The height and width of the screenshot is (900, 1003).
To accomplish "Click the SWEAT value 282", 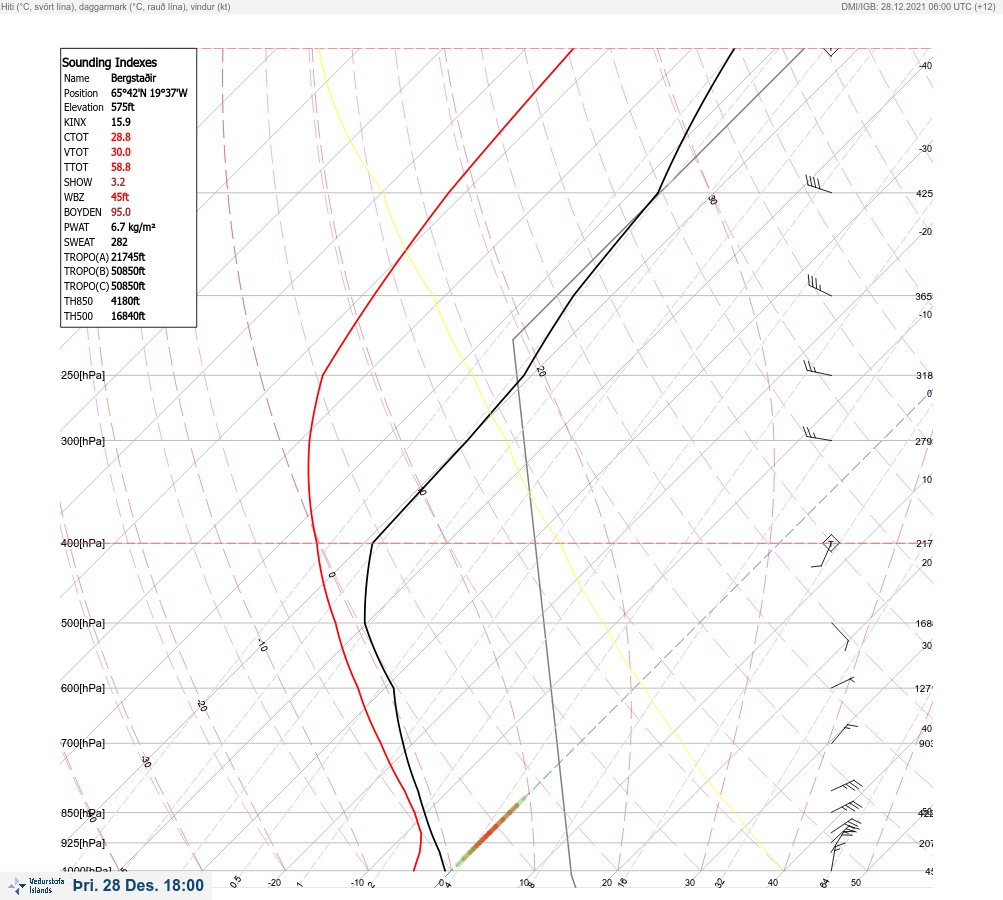I will pos(120,242).
